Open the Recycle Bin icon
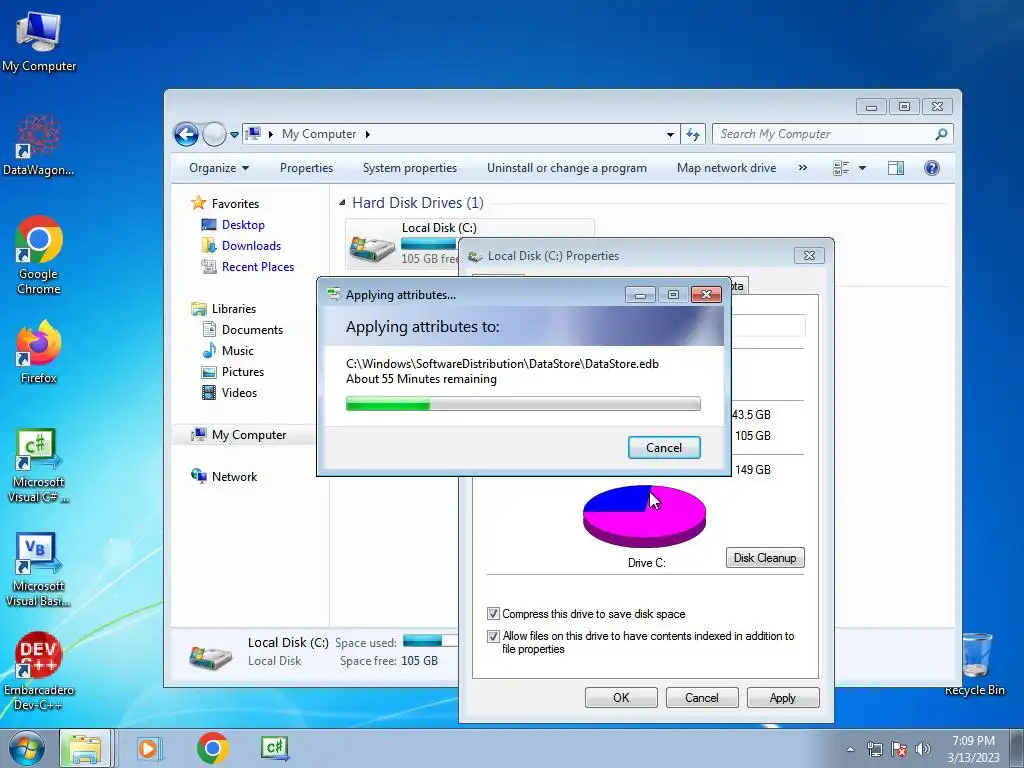 (x=974, y=664)
